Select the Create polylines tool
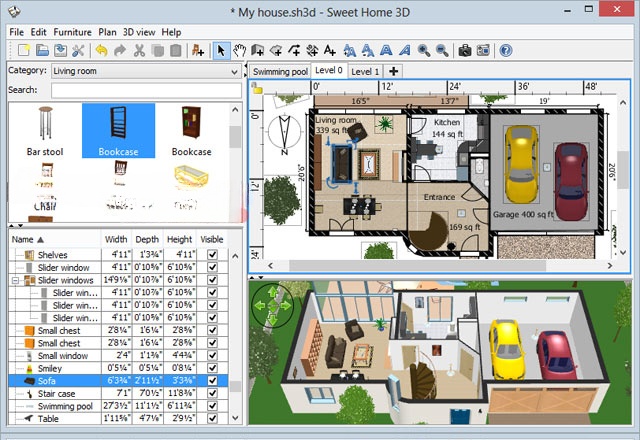The width and height of the screenshot is (640, 440). [x=294, y=51]
